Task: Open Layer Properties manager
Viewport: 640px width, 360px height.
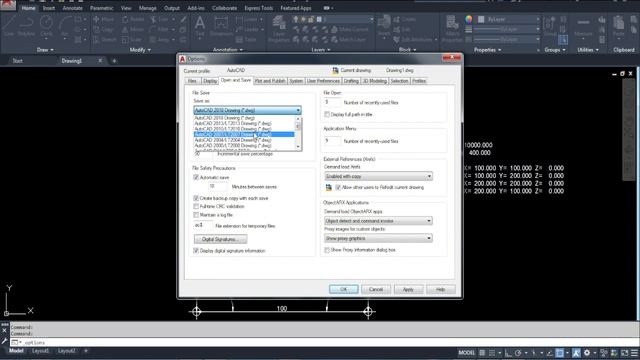Action: (x=279, y=29)
